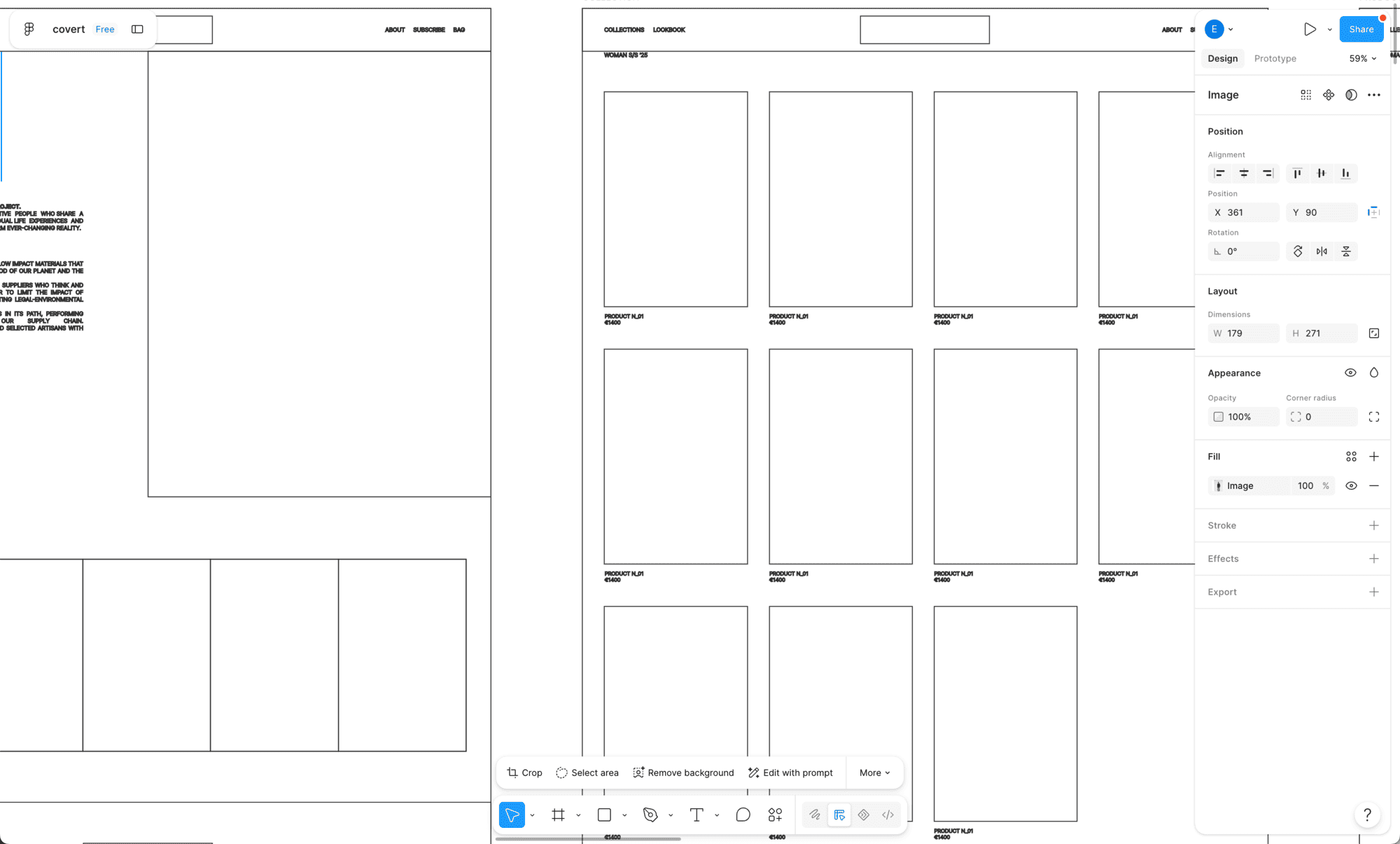Open the Image fill thumbnail swatch

click(x=1218, y=485)
